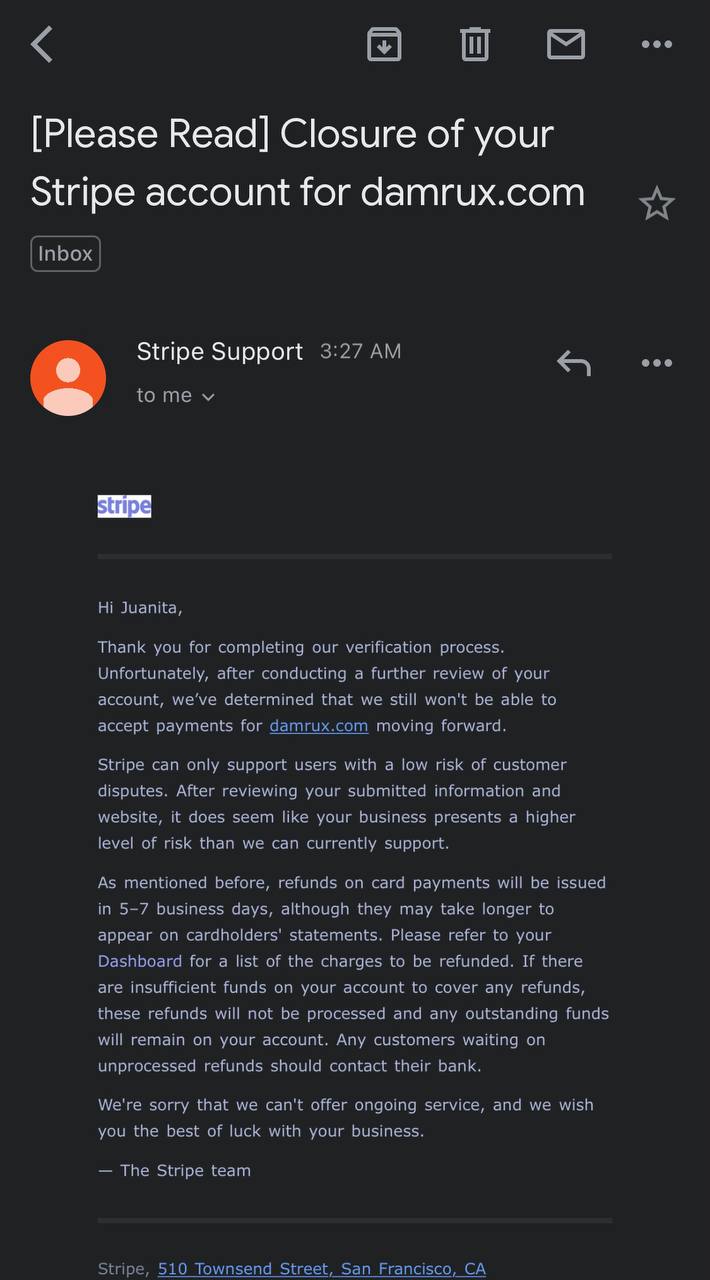Open the Dashboard link
The width and height of the screenshot is (710, 1280).
pos(140,961)
